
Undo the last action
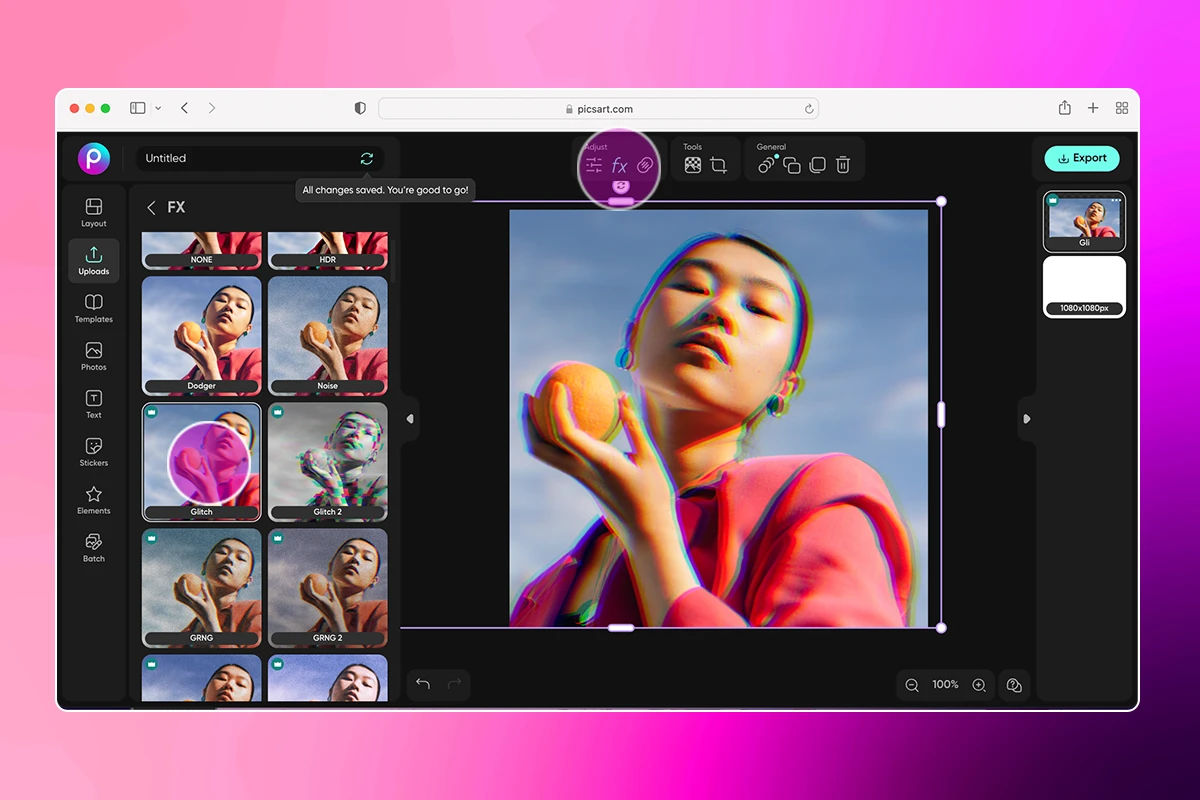[x=422, y=683]
